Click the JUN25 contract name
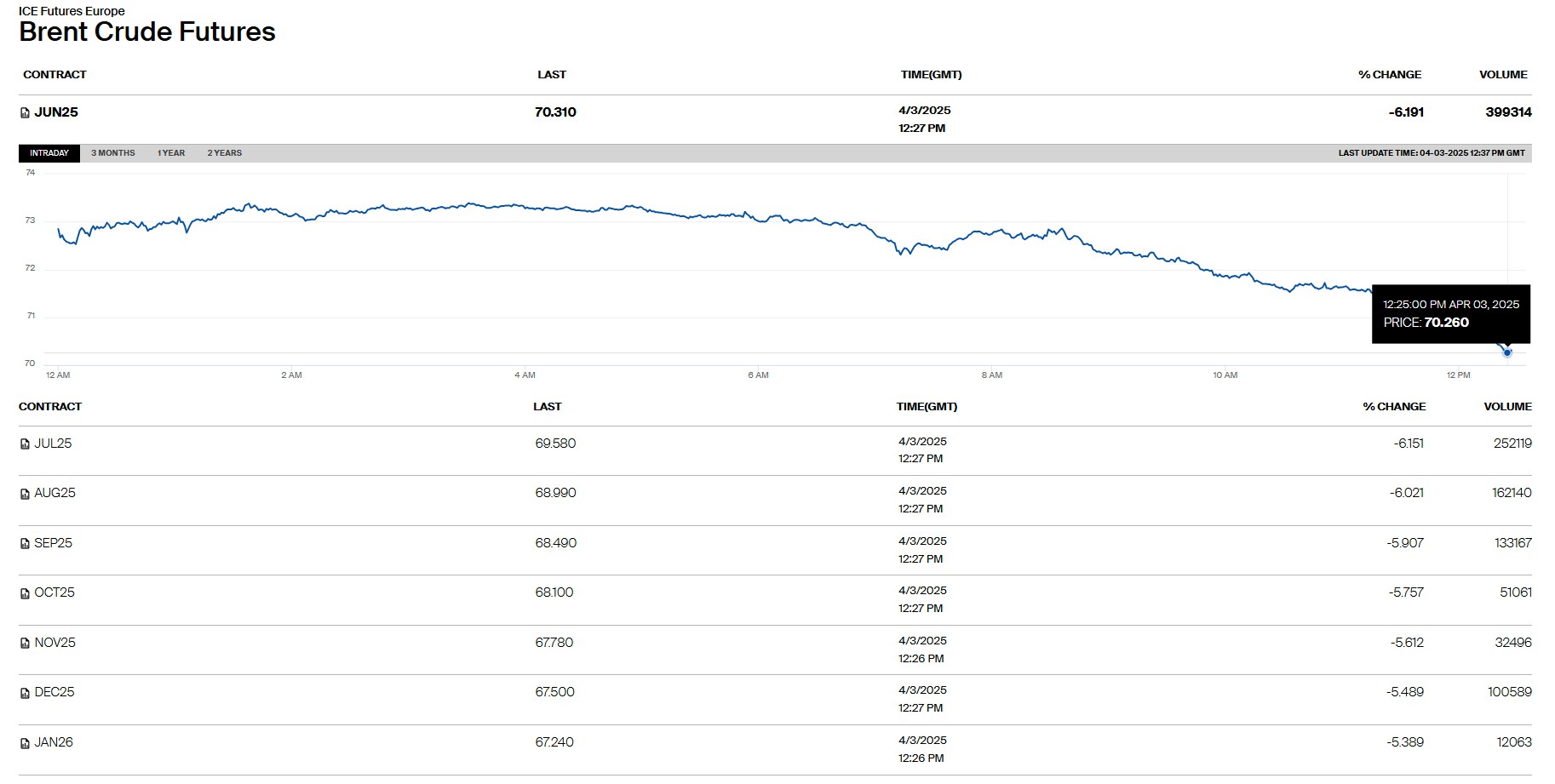1555x784 pixels. (x=56, y=112)
